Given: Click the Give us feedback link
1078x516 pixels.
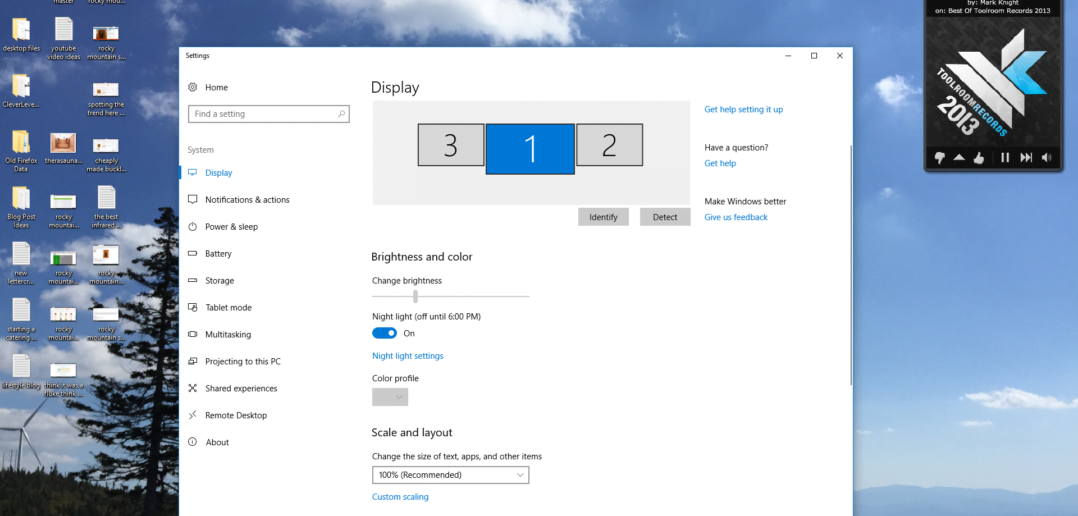Looking at the screenshot, I should [736, 217].
